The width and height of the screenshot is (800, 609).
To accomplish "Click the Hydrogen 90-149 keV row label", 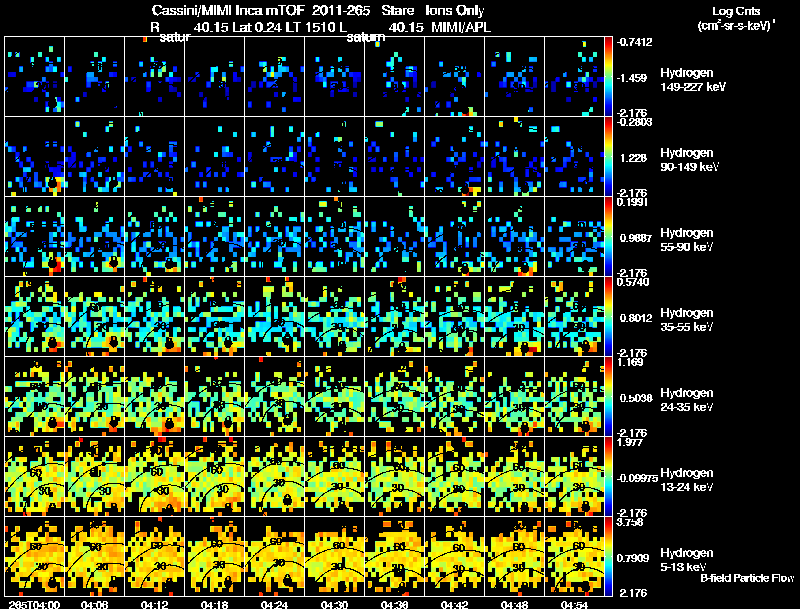I will pyautogui.click(x=689, y=160).
